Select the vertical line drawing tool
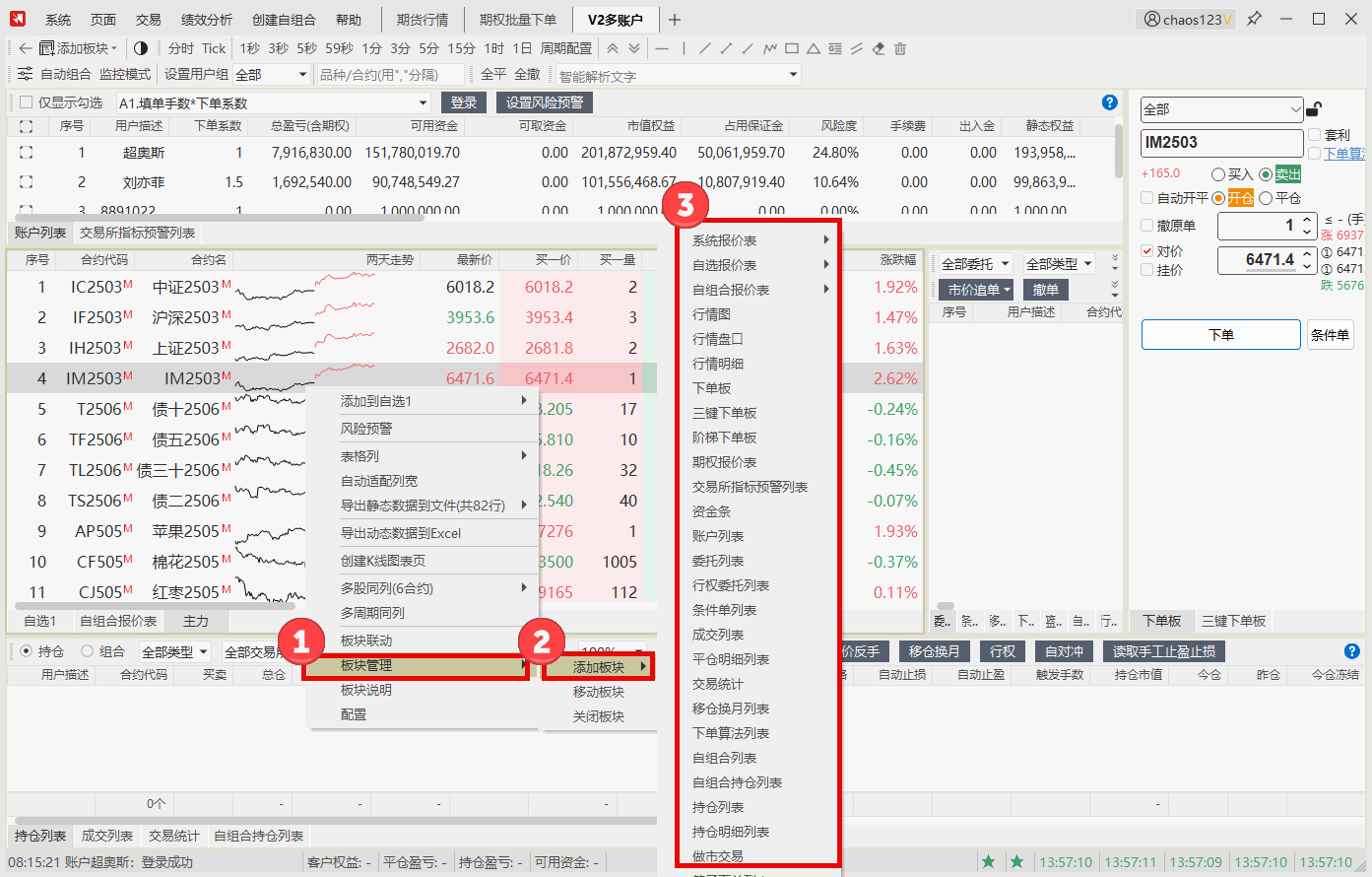The width and height of the screenshot is (1372, 877). point(684,48)
